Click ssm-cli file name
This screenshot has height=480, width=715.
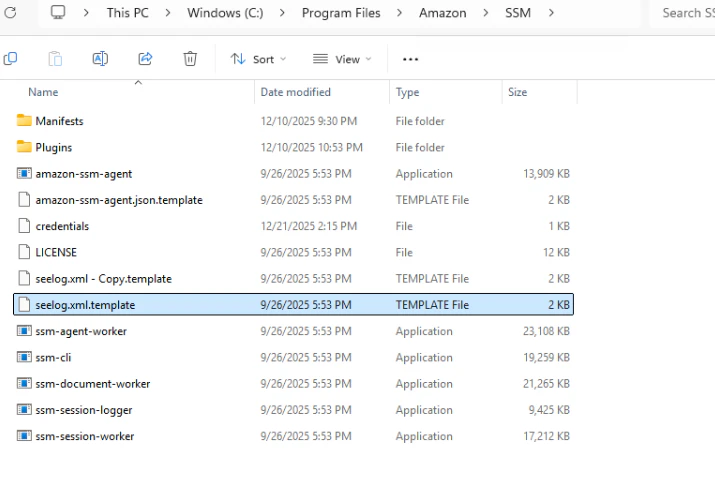click(53, 357)
